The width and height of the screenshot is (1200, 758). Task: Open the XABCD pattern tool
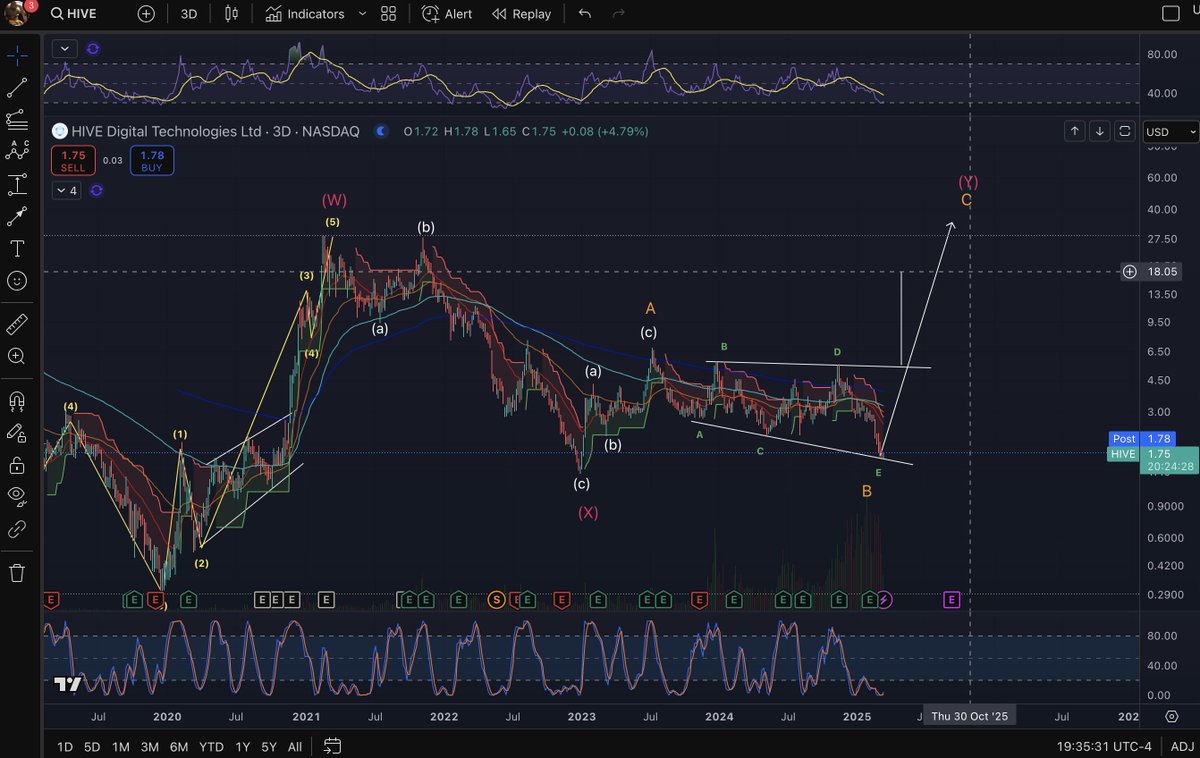coord(16,150)
